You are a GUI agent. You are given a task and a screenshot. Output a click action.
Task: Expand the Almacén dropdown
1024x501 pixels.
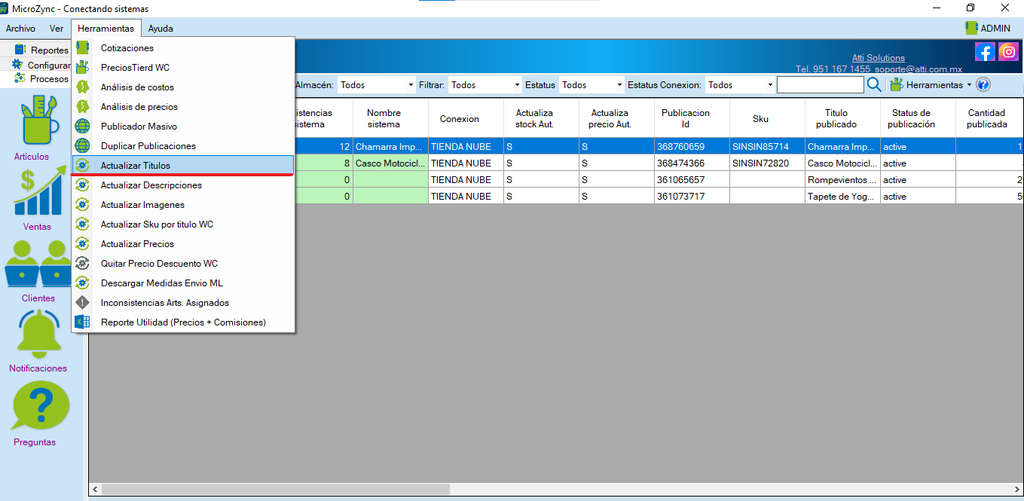point(411,85)
